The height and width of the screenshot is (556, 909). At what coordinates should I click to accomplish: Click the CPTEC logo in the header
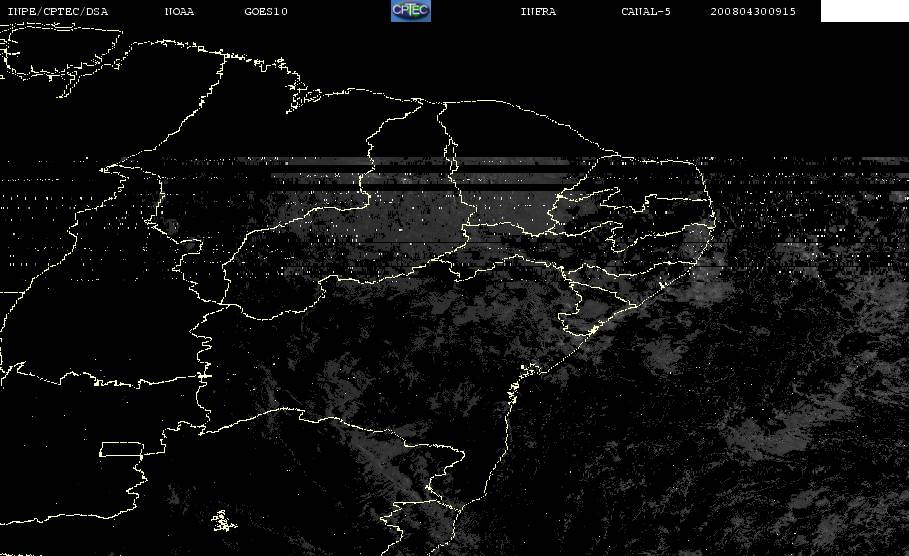click(x=411, y=11)
